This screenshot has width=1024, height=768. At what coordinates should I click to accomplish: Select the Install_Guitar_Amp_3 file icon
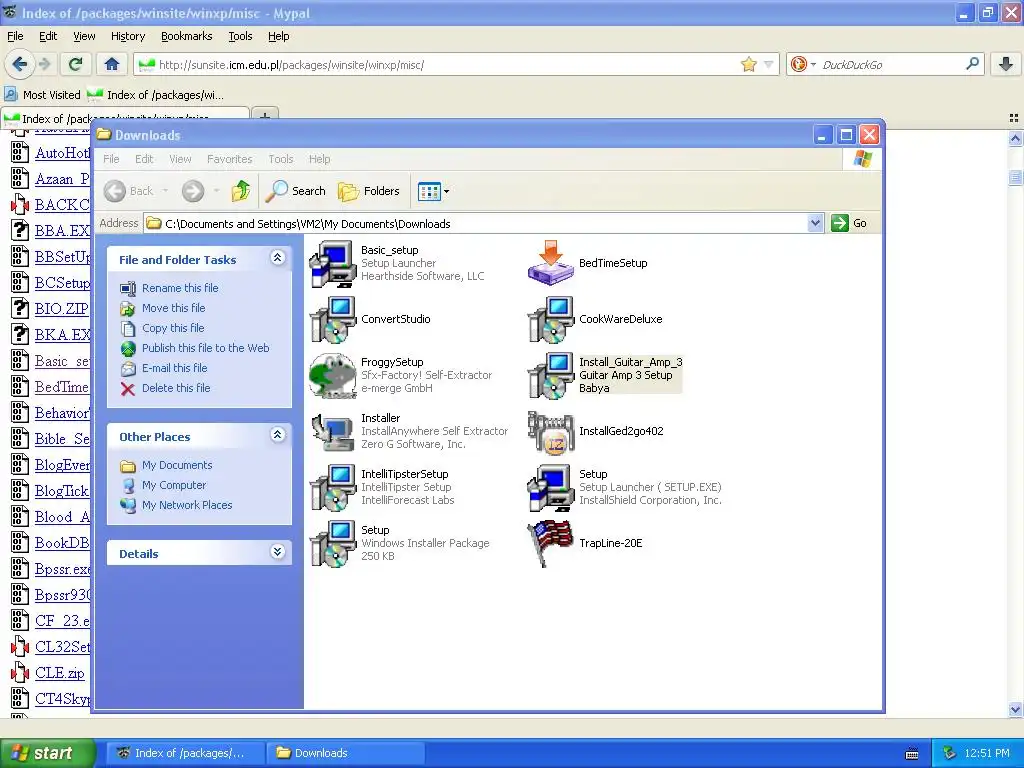click(x=551, y=376)
